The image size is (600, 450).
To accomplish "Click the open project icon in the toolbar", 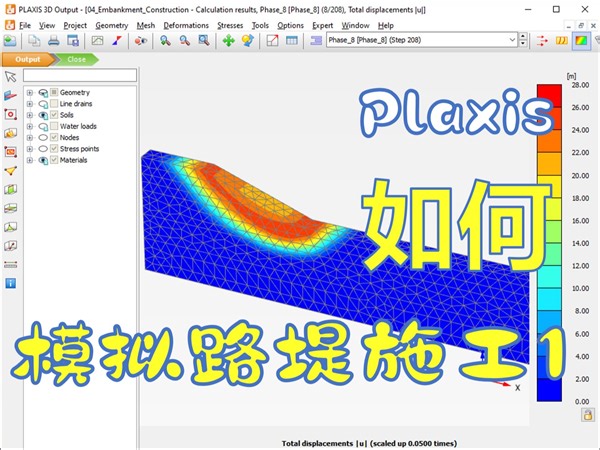I will point(10,40).
